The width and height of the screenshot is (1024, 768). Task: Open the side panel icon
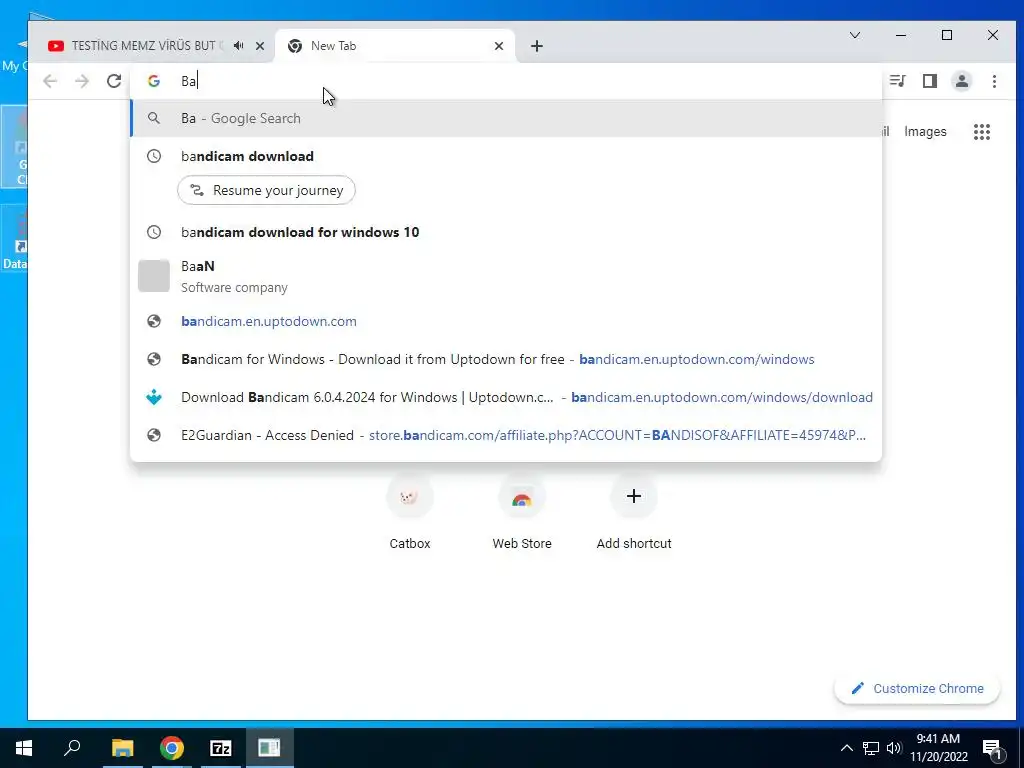(x=930, y=81)
